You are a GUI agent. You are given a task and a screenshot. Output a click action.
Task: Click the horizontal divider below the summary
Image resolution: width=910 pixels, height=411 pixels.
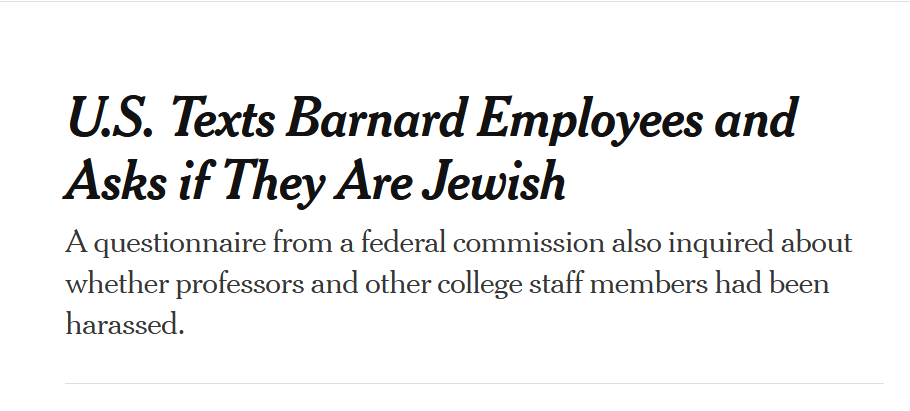pos(474,383)
